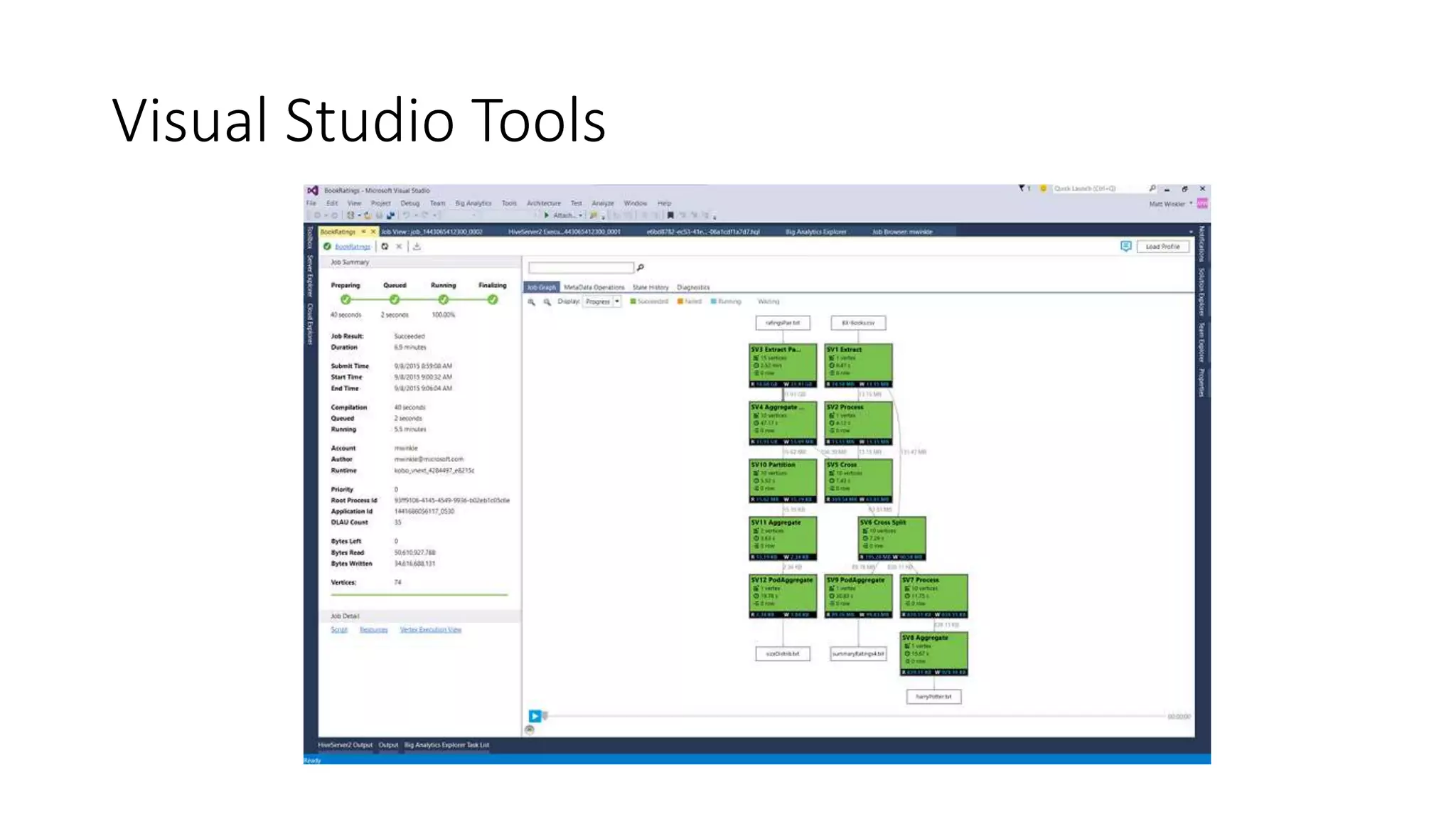The height and width of the screenshot is (819, 1456).
Task: Open the Team menu
Action: (x=437, y=203)
